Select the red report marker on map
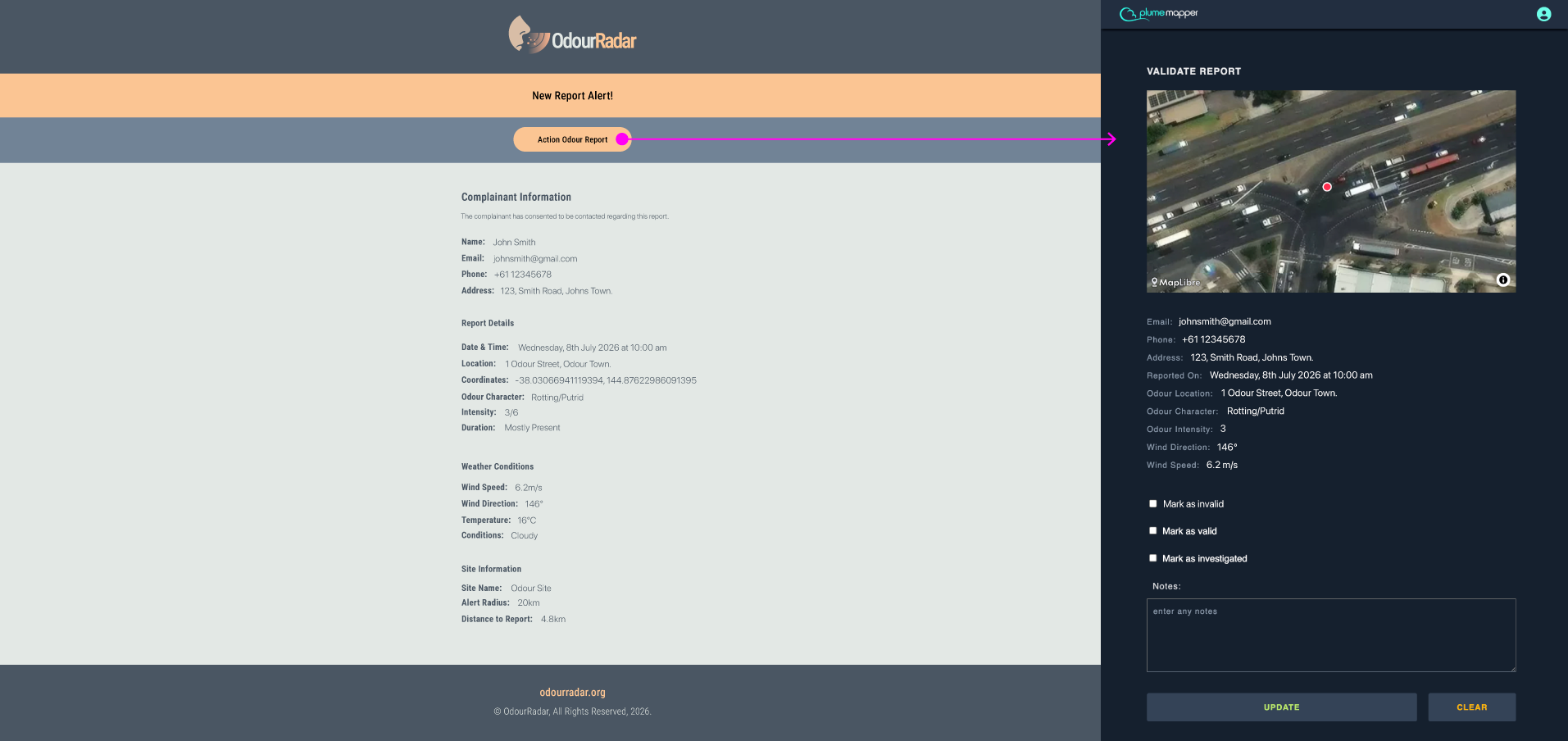1568x741 pixels. (x=1327, y=187)
